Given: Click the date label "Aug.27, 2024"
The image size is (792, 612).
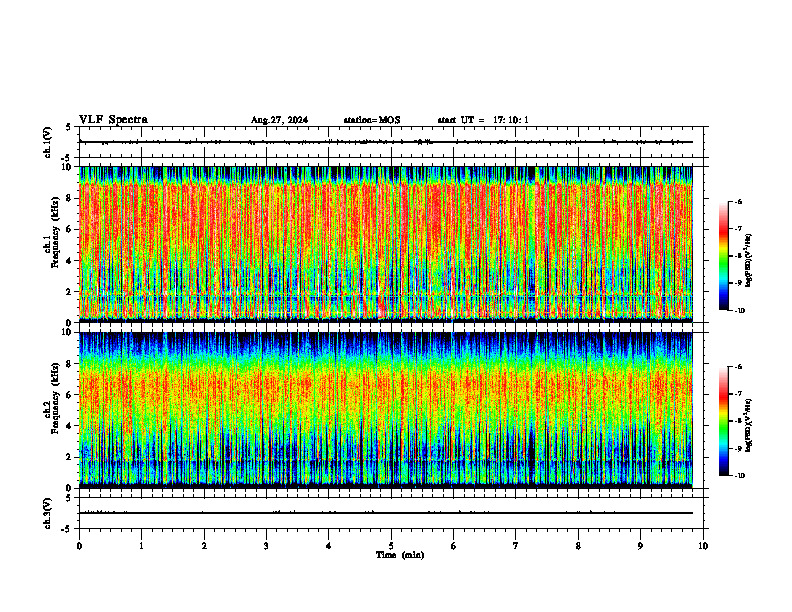Looking at the screenshot, I should (279, 120).
